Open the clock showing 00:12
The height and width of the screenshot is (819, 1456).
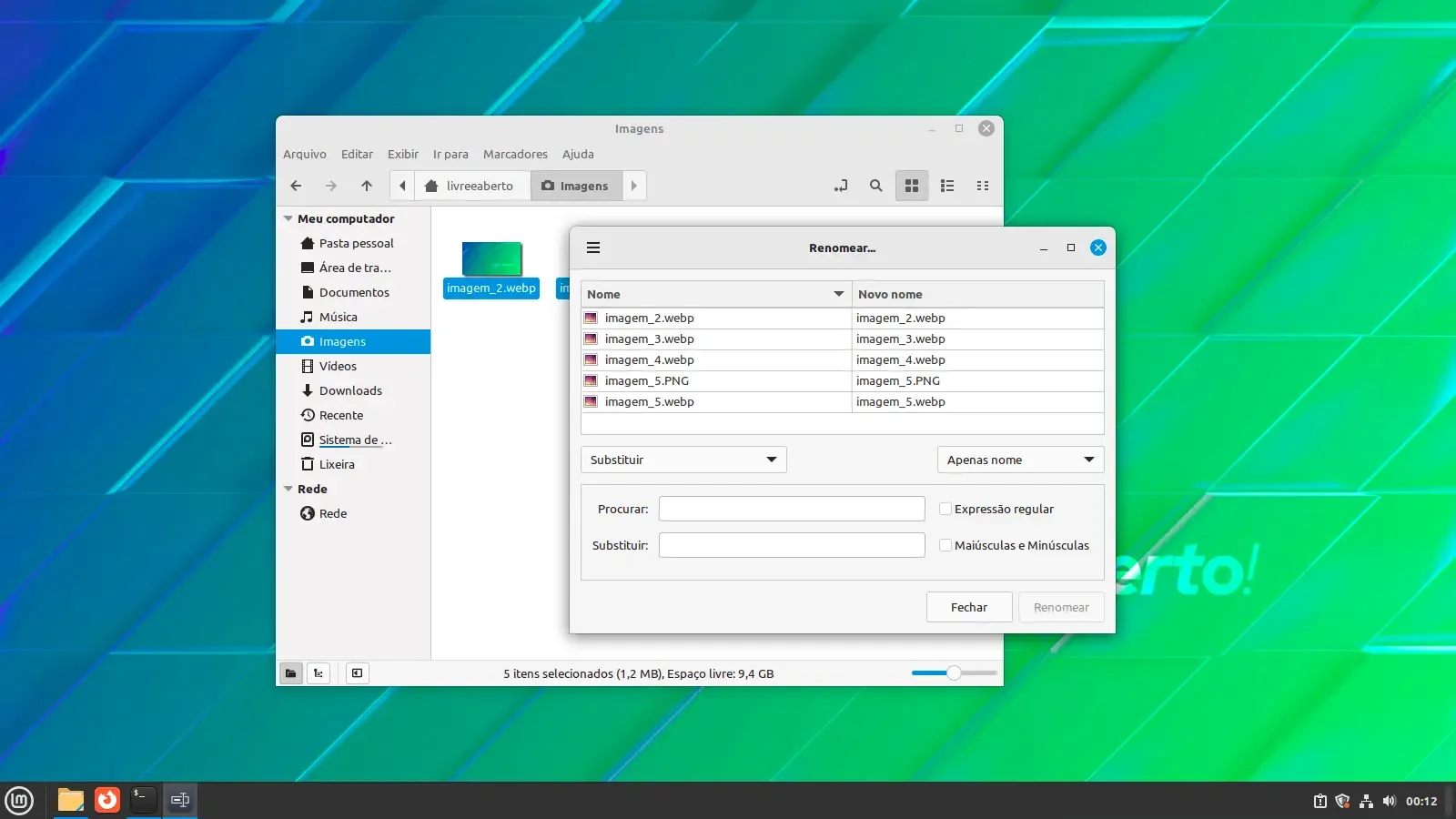(x=1421, y=801)
